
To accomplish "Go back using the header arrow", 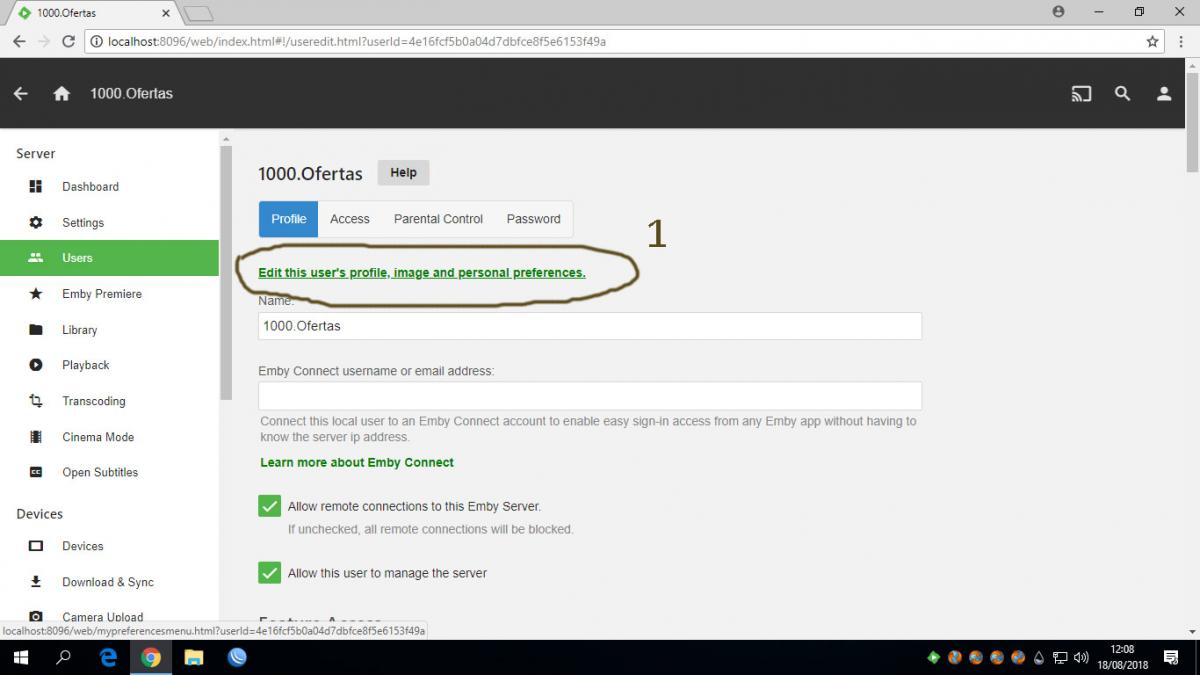I will (x=20, y=93).
